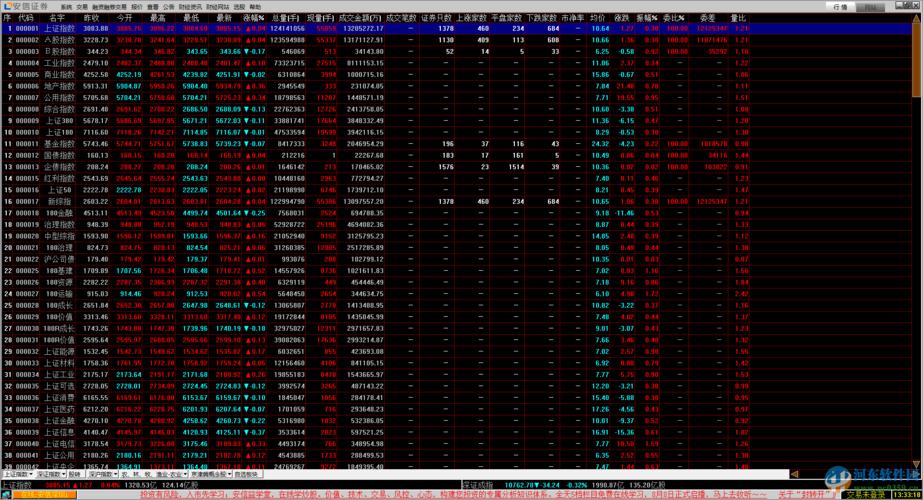Open the 系统 menu

(x=66, y=7)
